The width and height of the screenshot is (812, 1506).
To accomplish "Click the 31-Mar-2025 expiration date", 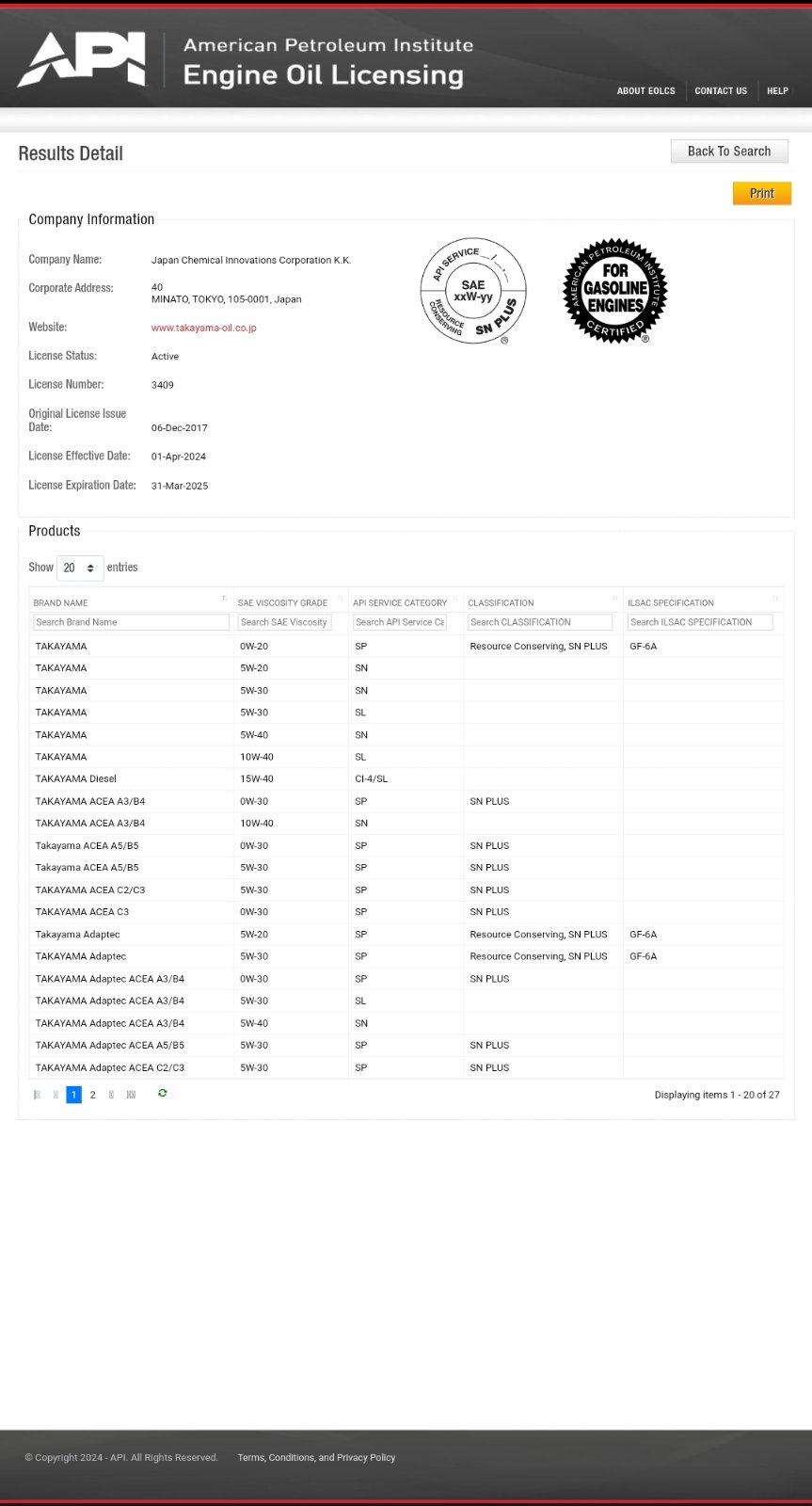I will [x=180, y=487].
